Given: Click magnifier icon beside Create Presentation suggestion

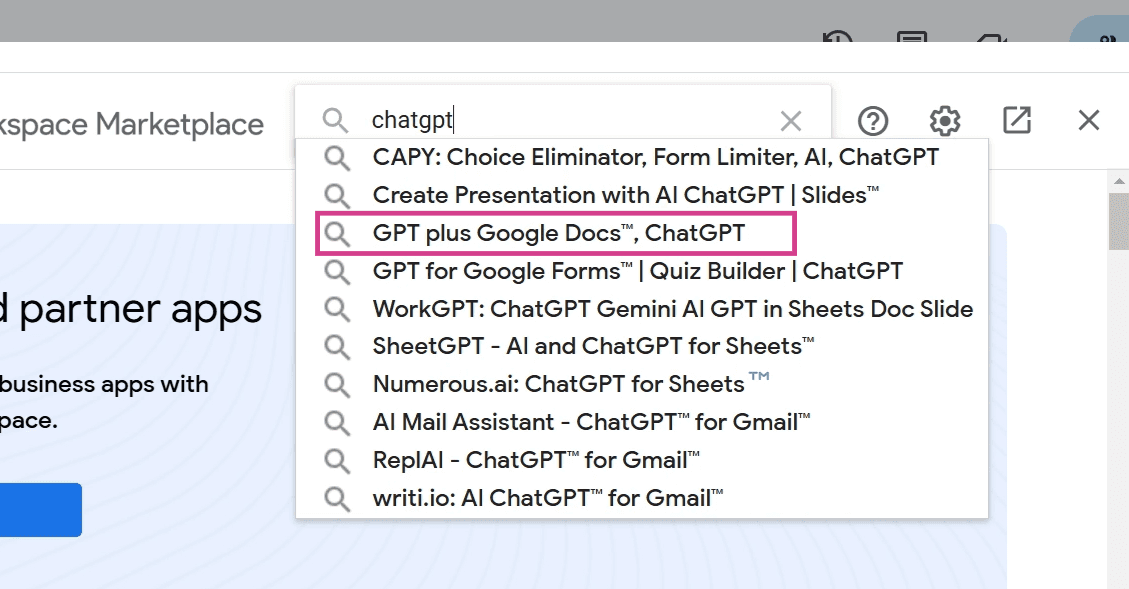Looking at the screenshot, I should [336, 195].
